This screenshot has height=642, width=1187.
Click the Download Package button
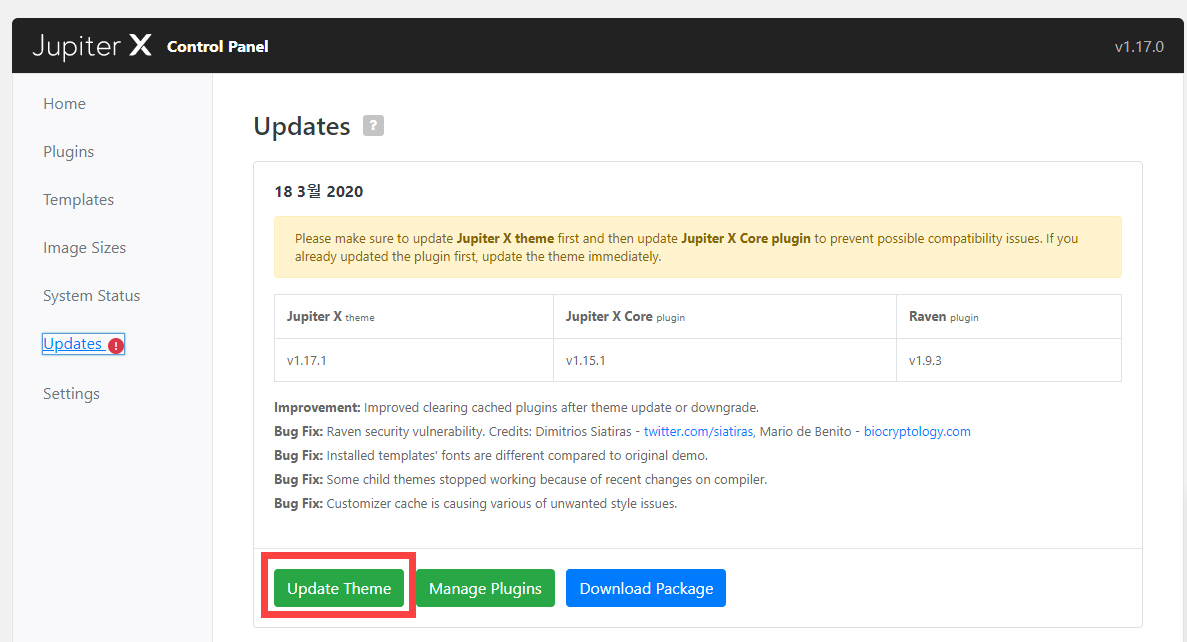(646, 588)
